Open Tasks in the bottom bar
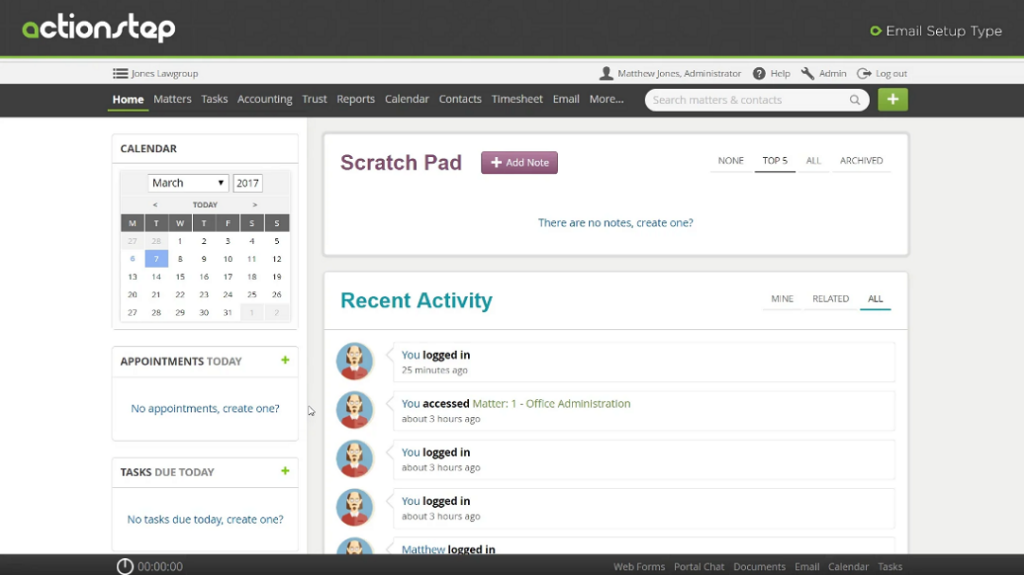The height and width of the screenshot is (575, 1024). tap(889, 567)
